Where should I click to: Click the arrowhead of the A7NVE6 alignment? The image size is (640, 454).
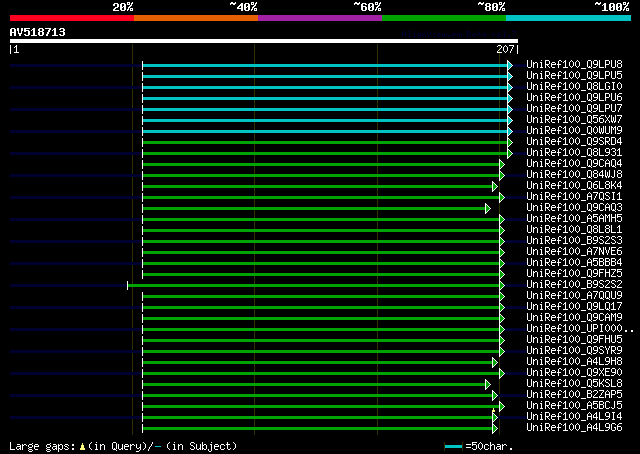coord(502,253)
